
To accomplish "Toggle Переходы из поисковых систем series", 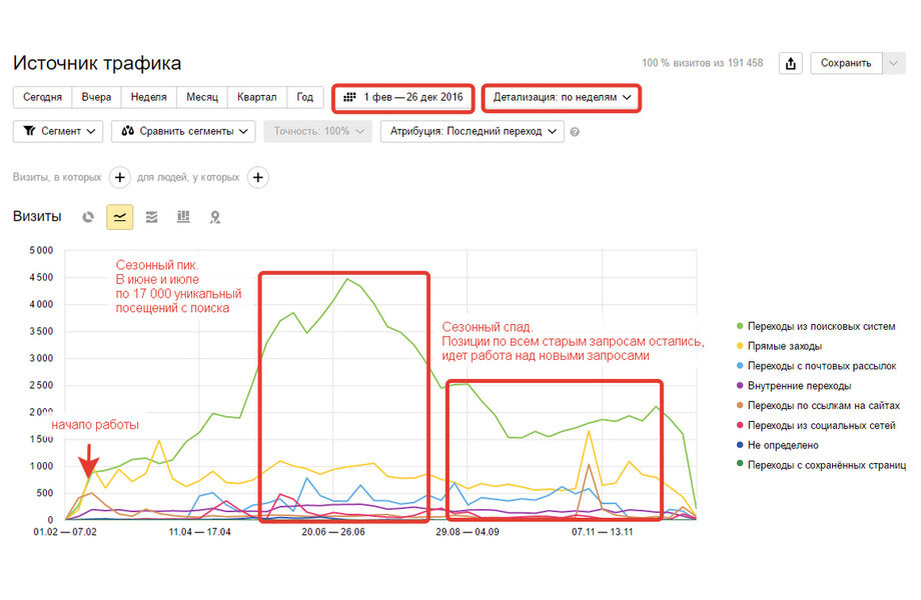I will pos(816,326).
